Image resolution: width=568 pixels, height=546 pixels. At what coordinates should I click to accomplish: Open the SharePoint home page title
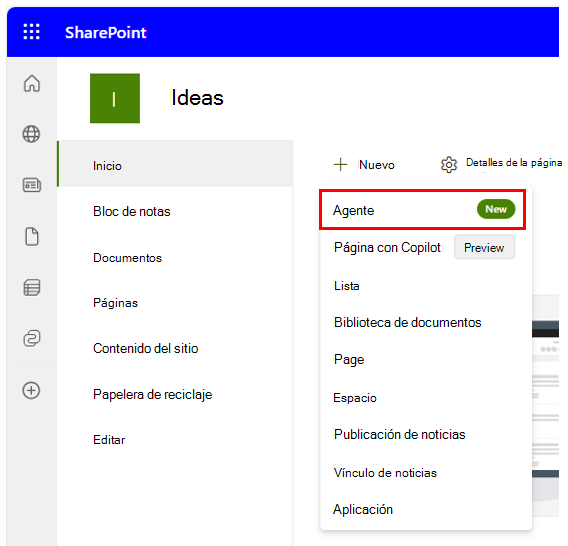pyautogui.click(x=105, y=33)
